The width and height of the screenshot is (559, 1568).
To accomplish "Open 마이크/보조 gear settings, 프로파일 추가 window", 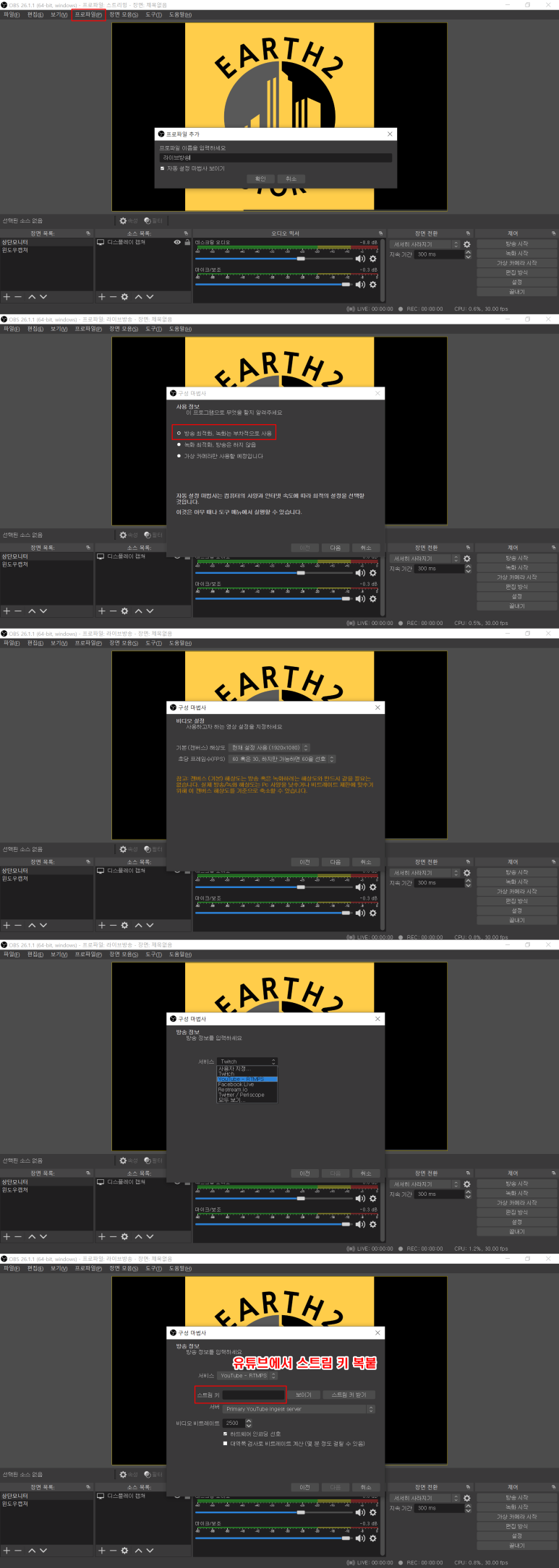I will tap(373, 285).
